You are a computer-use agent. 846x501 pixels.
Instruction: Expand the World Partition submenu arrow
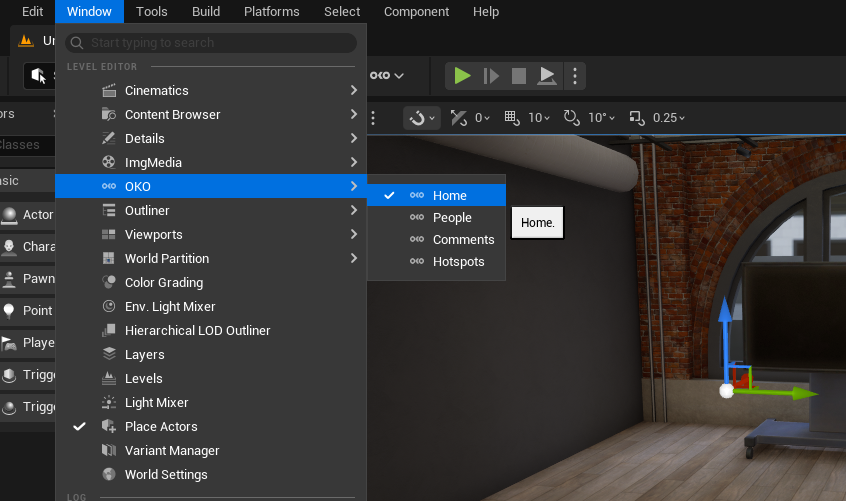tap(354, 258)
